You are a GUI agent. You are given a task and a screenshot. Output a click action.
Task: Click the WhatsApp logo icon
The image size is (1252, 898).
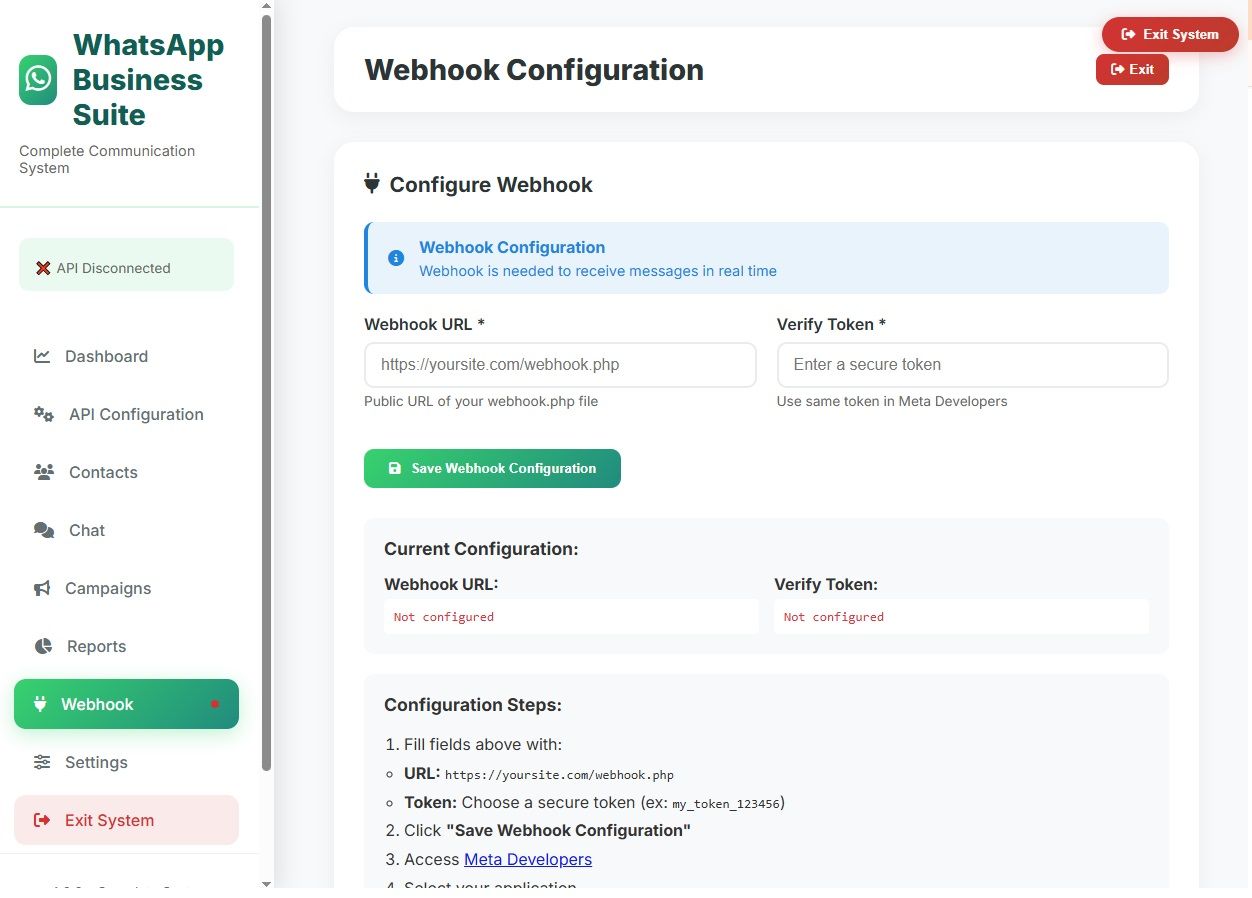click(38, 80)
